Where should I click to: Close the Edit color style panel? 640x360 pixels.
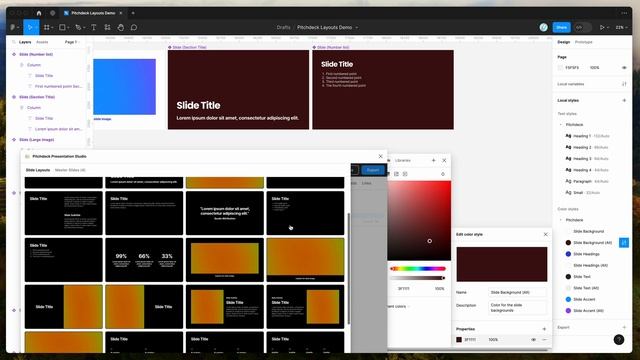point(546,234)
